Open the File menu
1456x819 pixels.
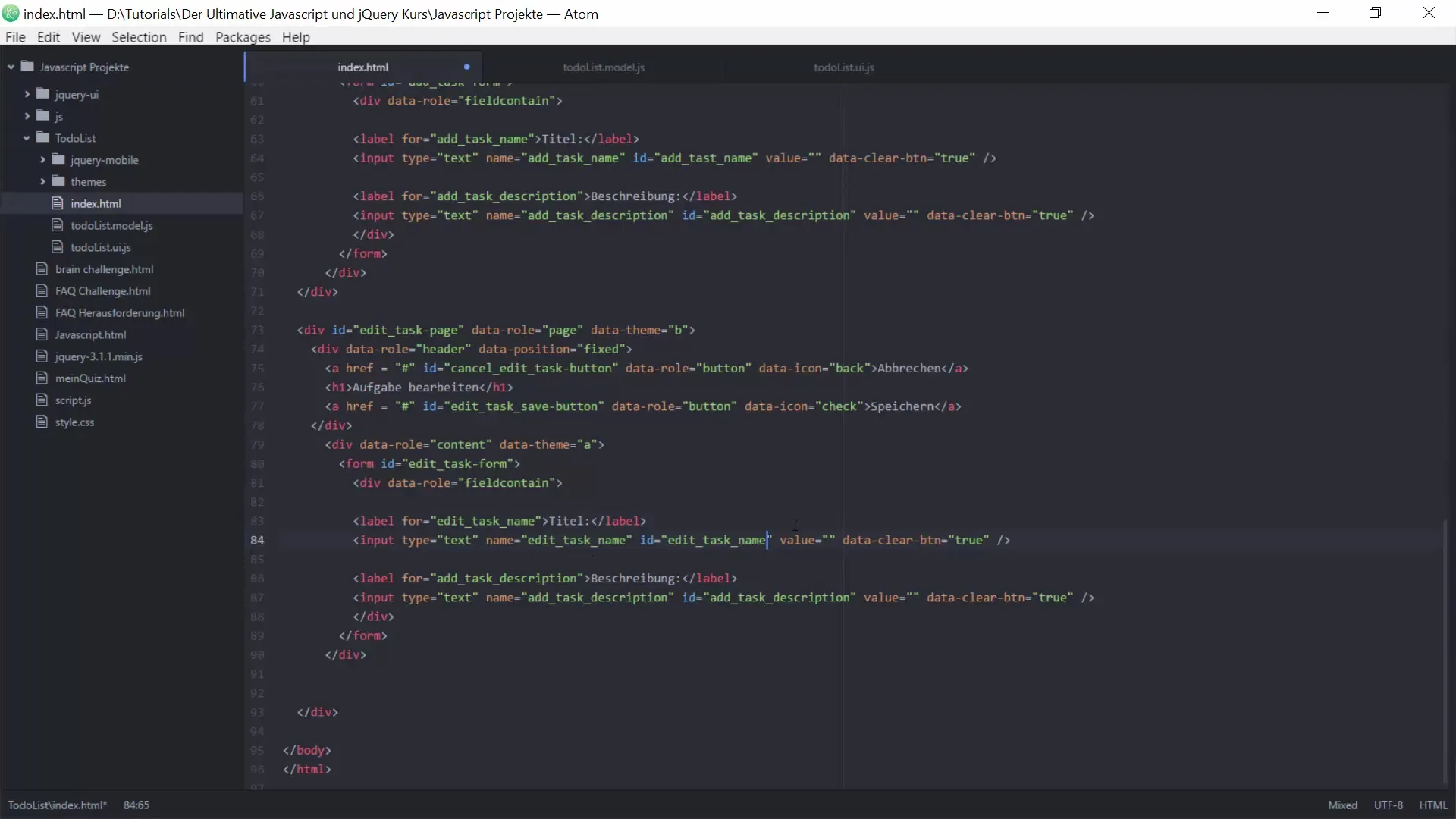15,37
